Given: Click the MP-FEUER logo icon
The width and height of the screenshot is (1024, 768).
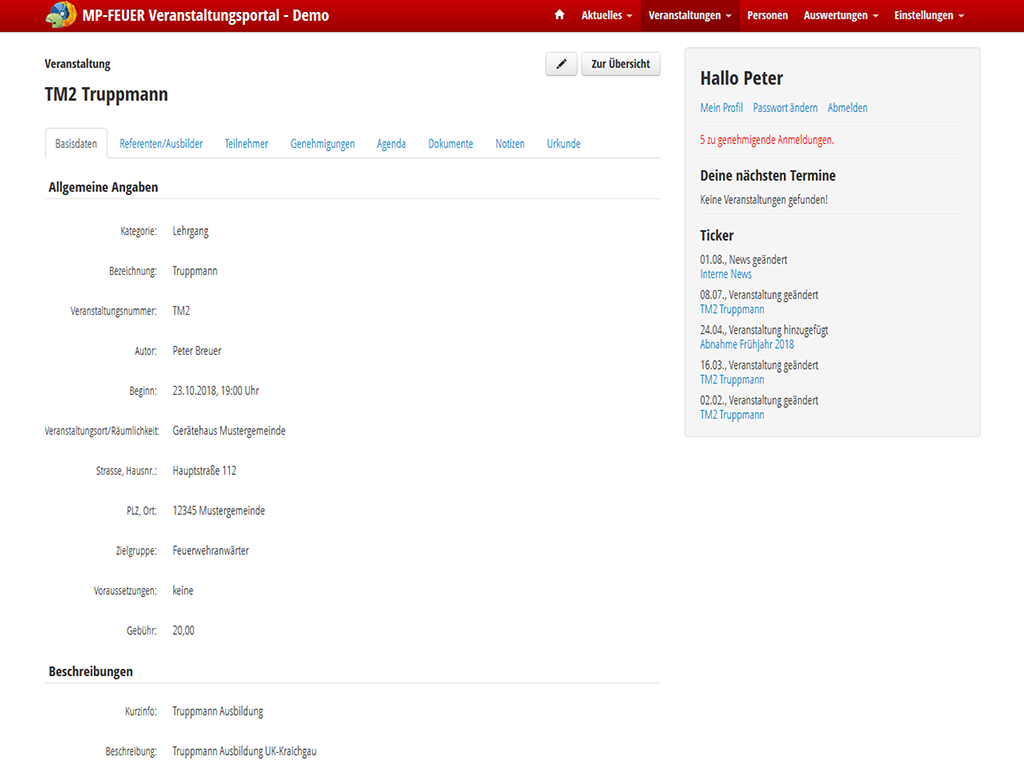Looking at the screenshot, I should (x=61, y=15).
